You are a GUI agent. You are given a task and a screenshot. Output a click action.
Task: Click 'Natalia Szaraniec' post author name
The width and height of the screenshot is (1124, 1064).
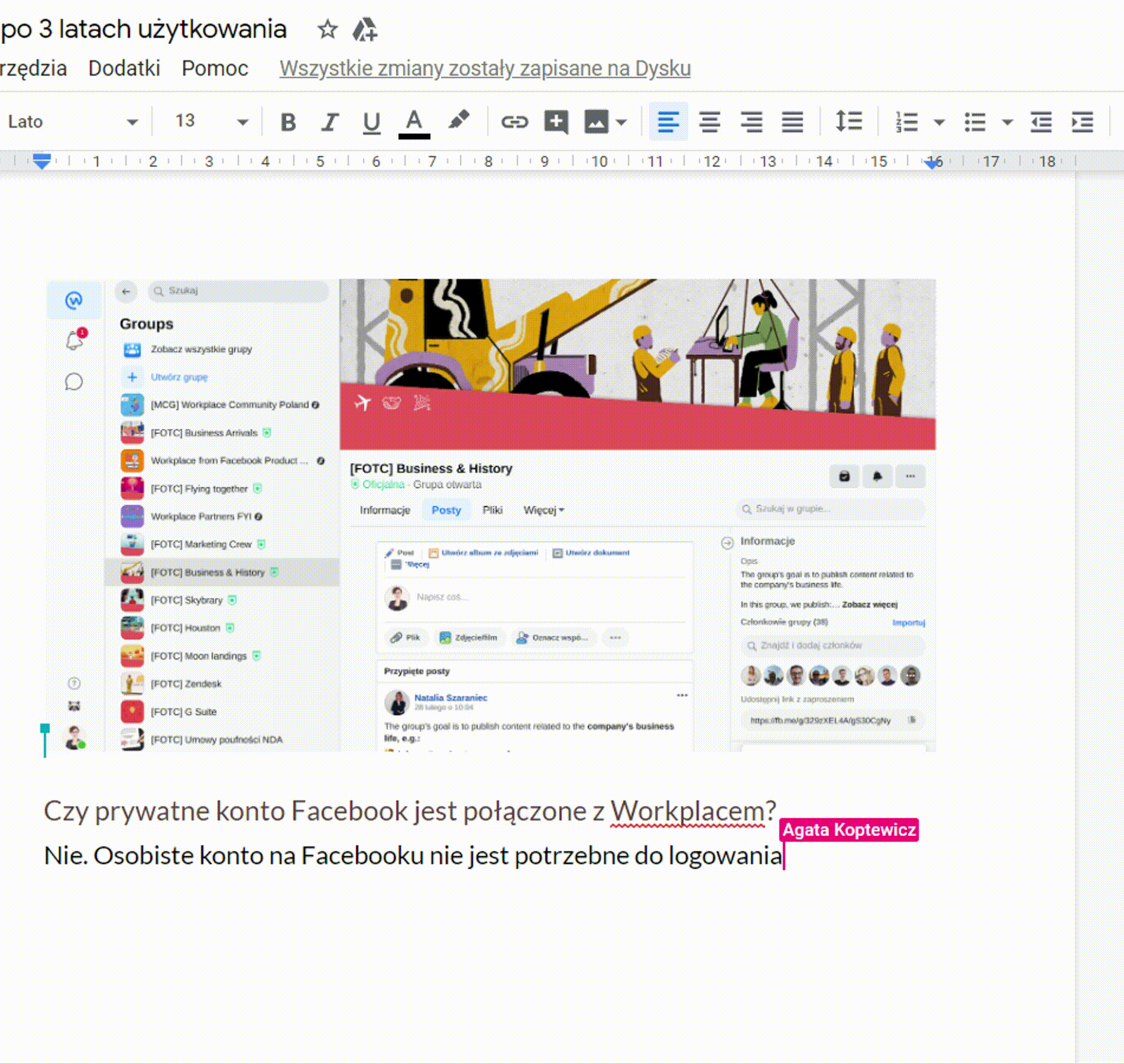click(x=451, y=698)
